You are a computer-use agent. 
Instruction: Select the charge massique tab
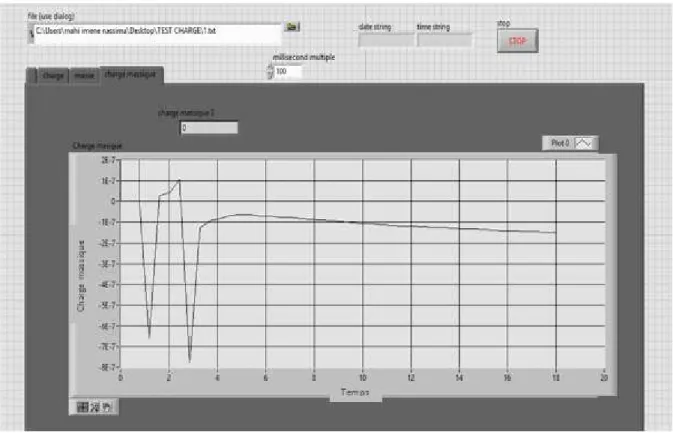[131, 74]
